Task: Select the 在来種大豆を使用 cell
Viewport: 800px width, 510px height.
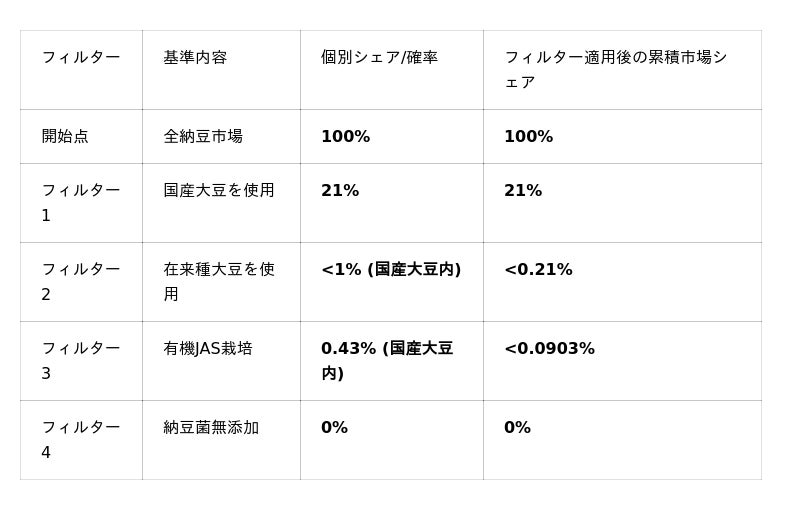Action: (x=219, y=281)
